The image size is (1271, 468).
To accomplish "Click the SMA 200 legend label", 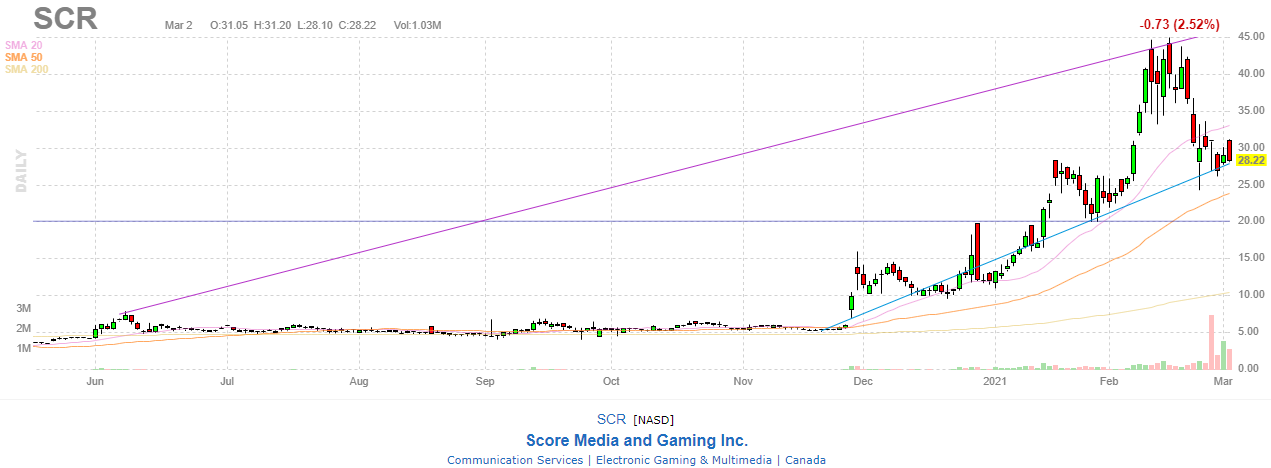I will click(x=26, y=69).
